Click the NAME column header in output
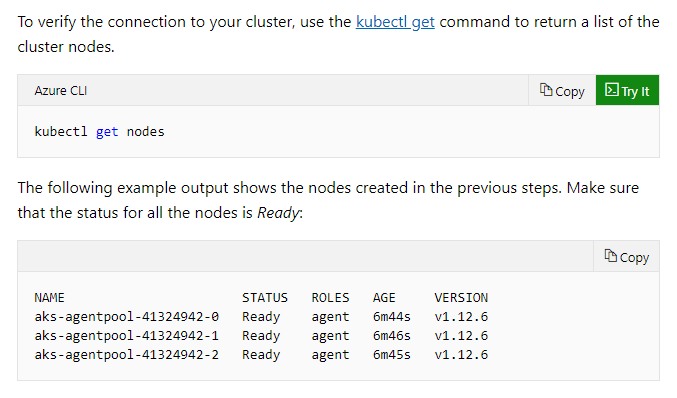This screenshot has width=677, height=398. pyautogui.click(x=50, y=298)
